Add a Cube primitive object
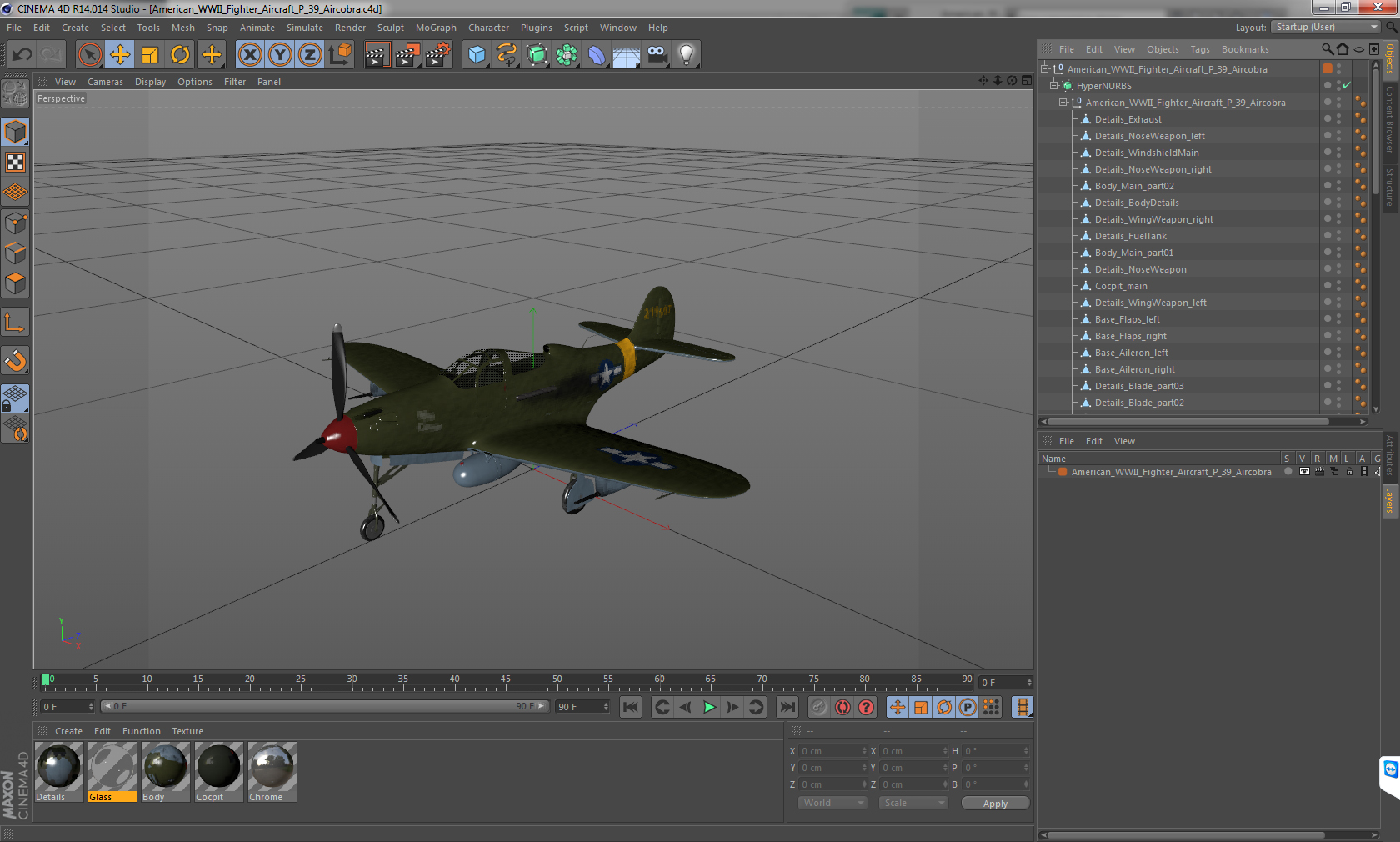 (x=477, y=55)
